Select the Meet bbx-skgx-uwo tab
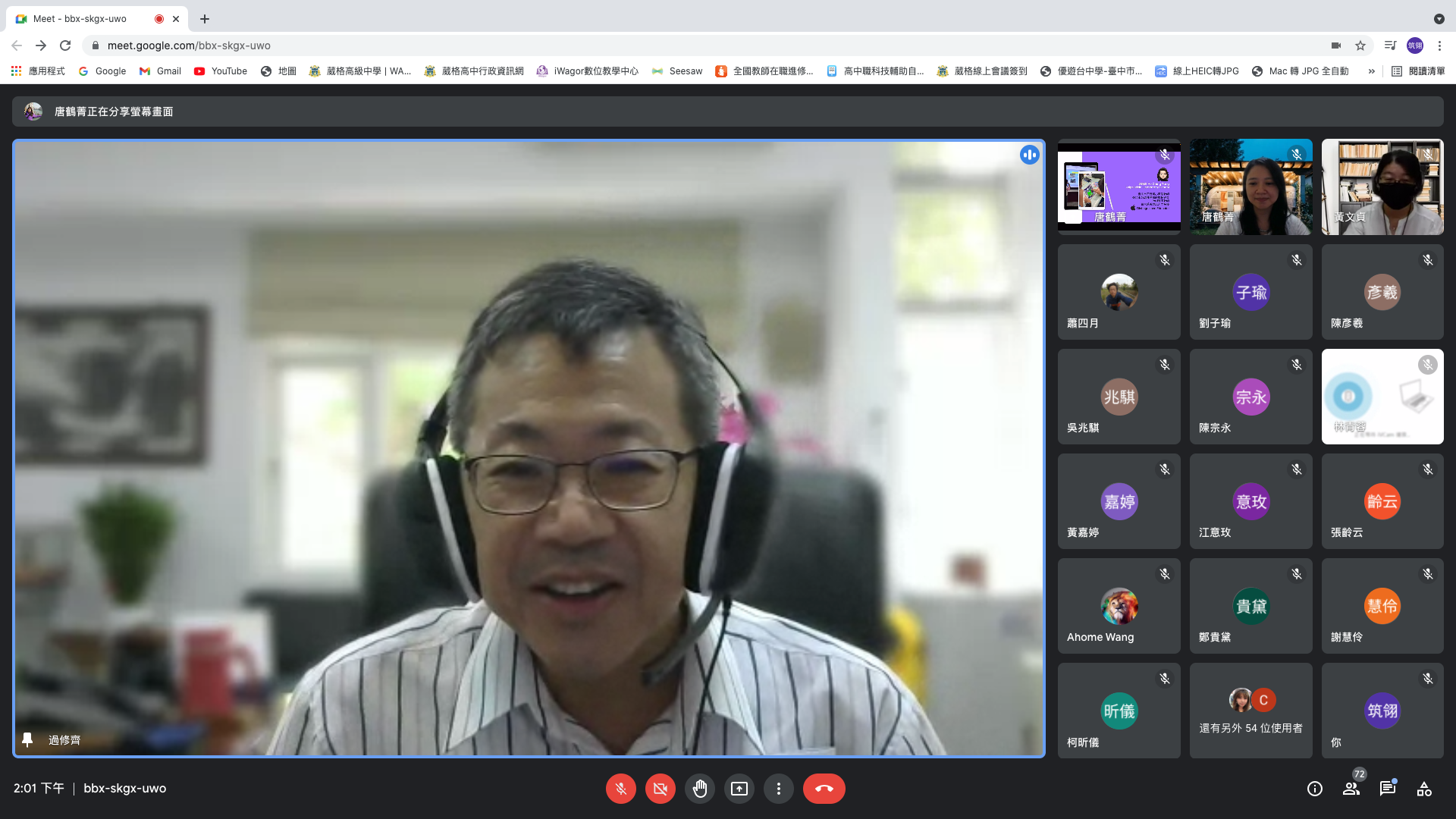Viewport: 1456px width, 819px height. (80, 19)
